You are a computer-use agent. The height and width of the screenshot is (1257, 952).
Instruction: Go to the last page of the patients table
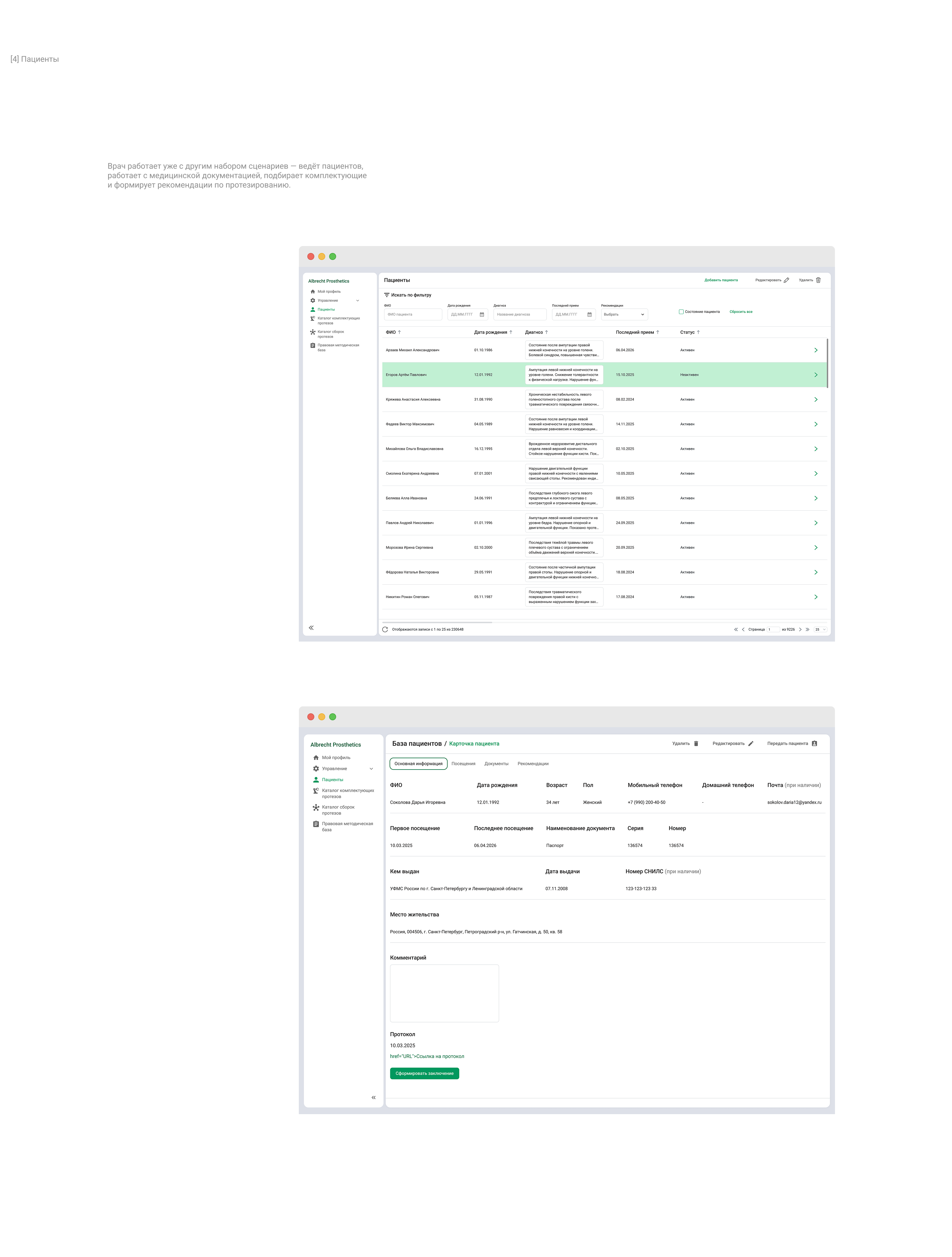click(x=807, y=629)
